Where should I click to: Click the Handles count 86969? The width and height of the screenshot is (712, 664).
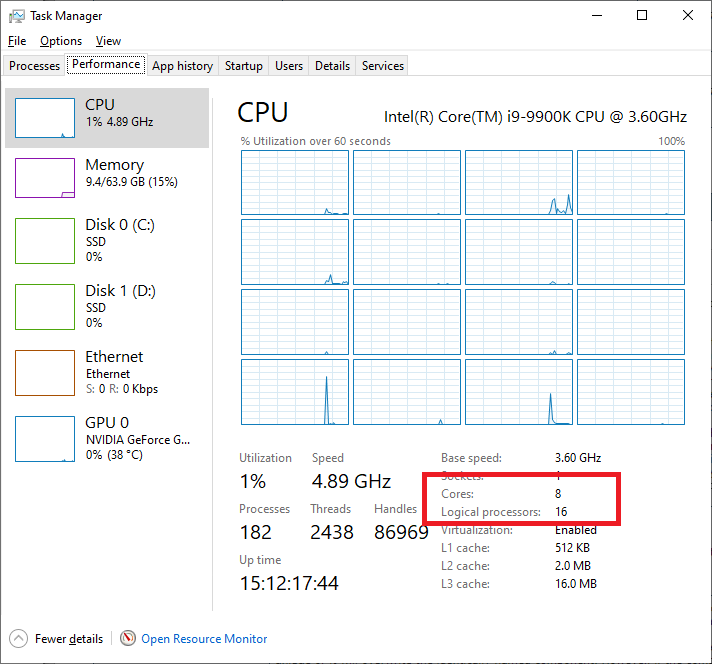point(401,532)
